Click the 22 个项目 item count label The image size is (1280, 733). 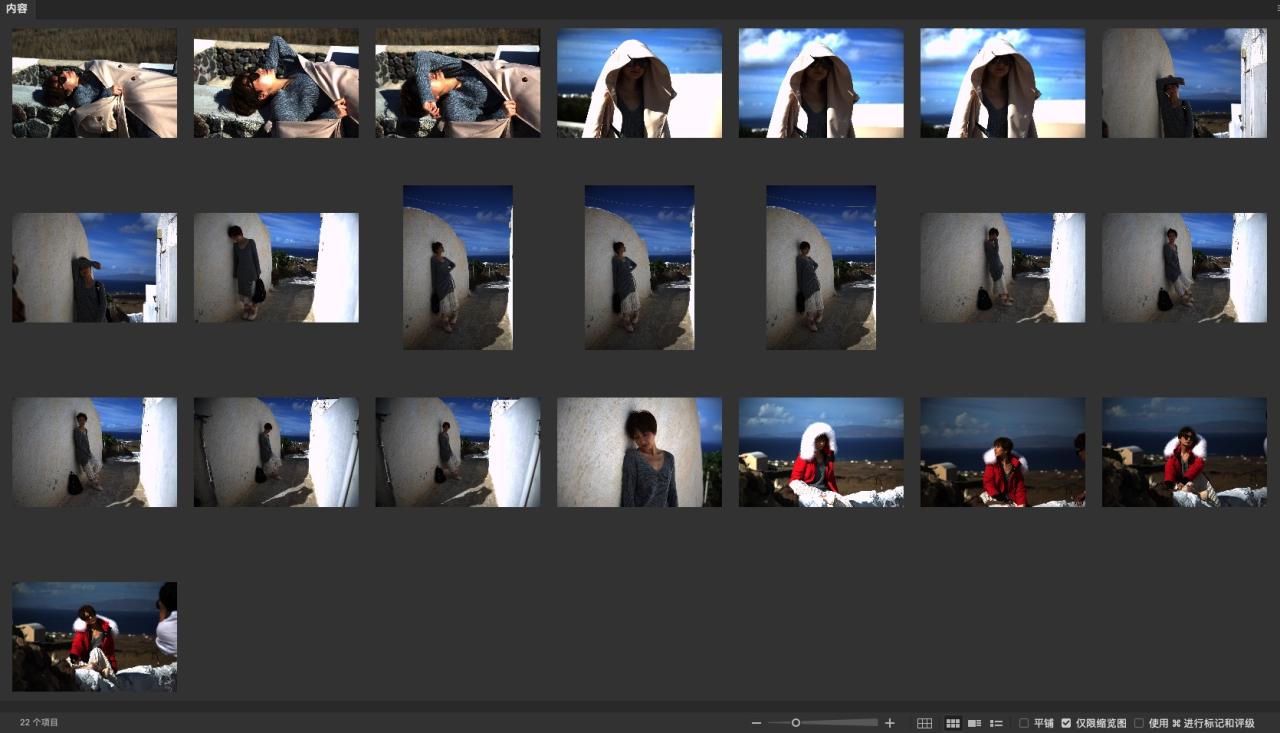pyautogui.click(x=39, y=722)
